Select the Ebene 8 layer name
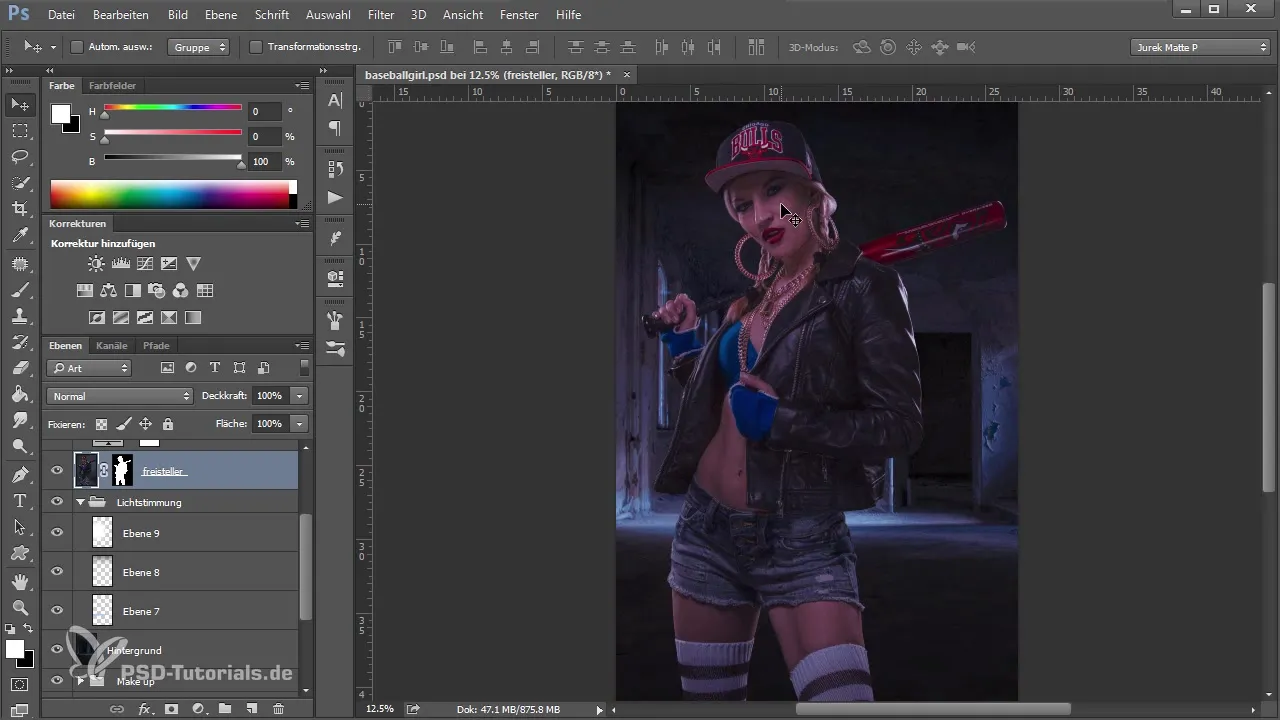Viewport: 1280px width, 720px height. point(141,572)
